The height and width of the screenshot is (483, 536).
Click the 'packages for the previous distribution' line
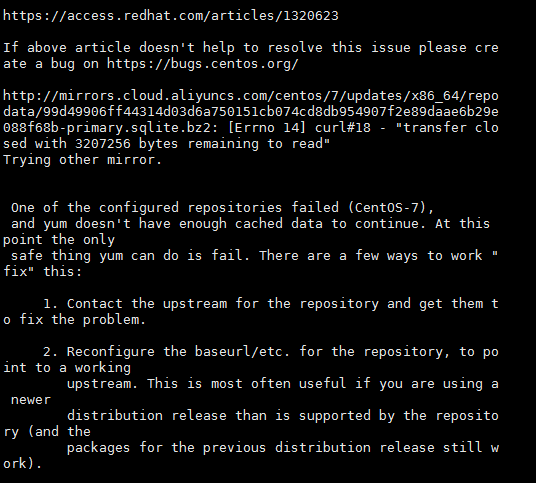(x=283, y=447)
